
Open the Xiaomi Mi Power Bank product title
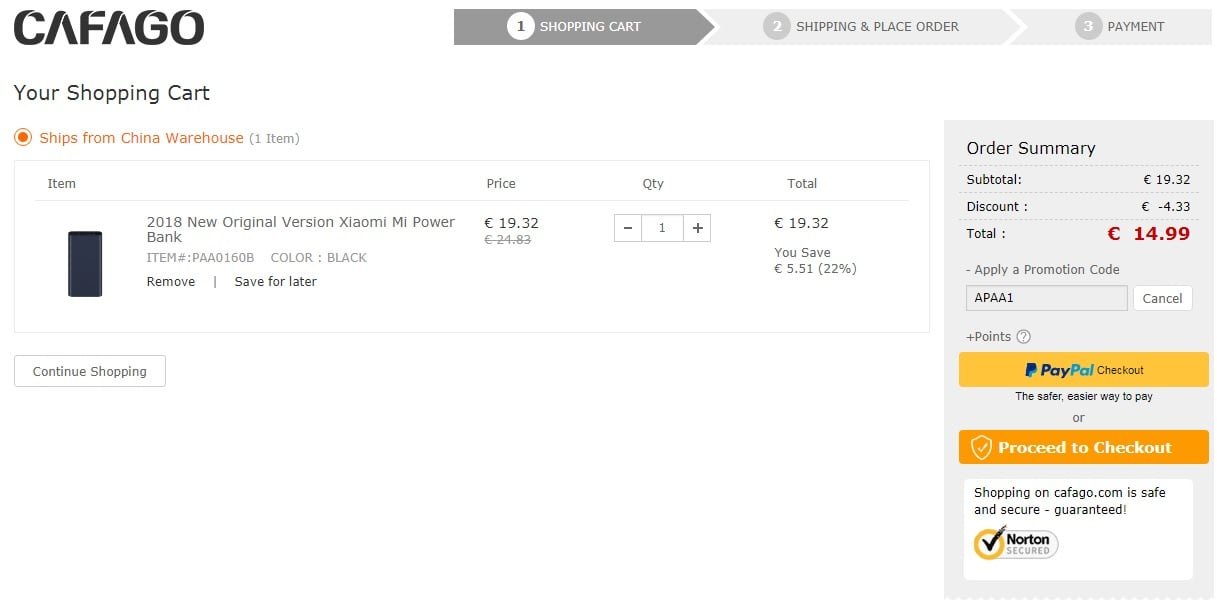tap(300, 229)
